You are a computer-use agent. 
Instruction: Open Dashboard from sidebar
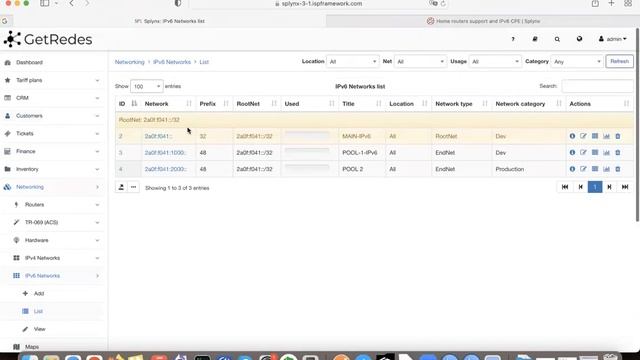[x=52, y=62]
